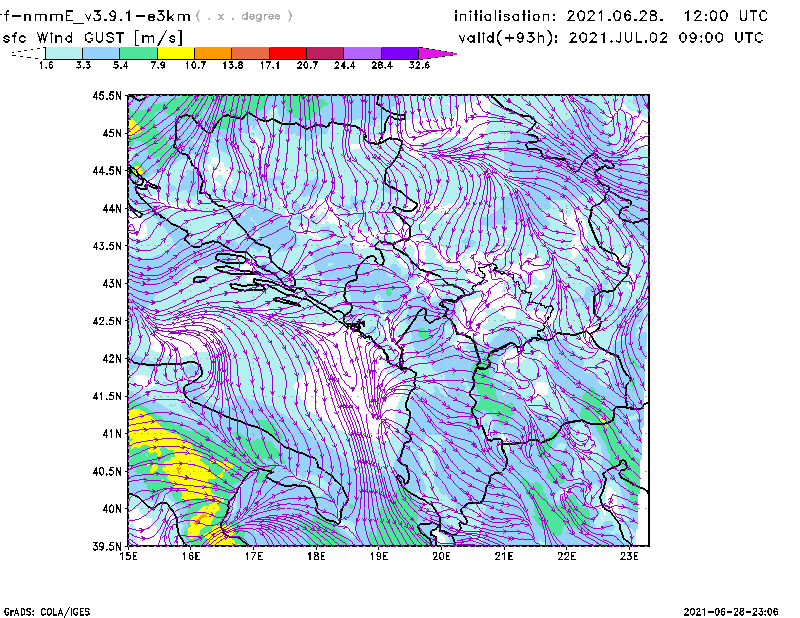This screenshot has width=800, height=618.
Task: Click the legend value 17.1
Action: [269, 65]
